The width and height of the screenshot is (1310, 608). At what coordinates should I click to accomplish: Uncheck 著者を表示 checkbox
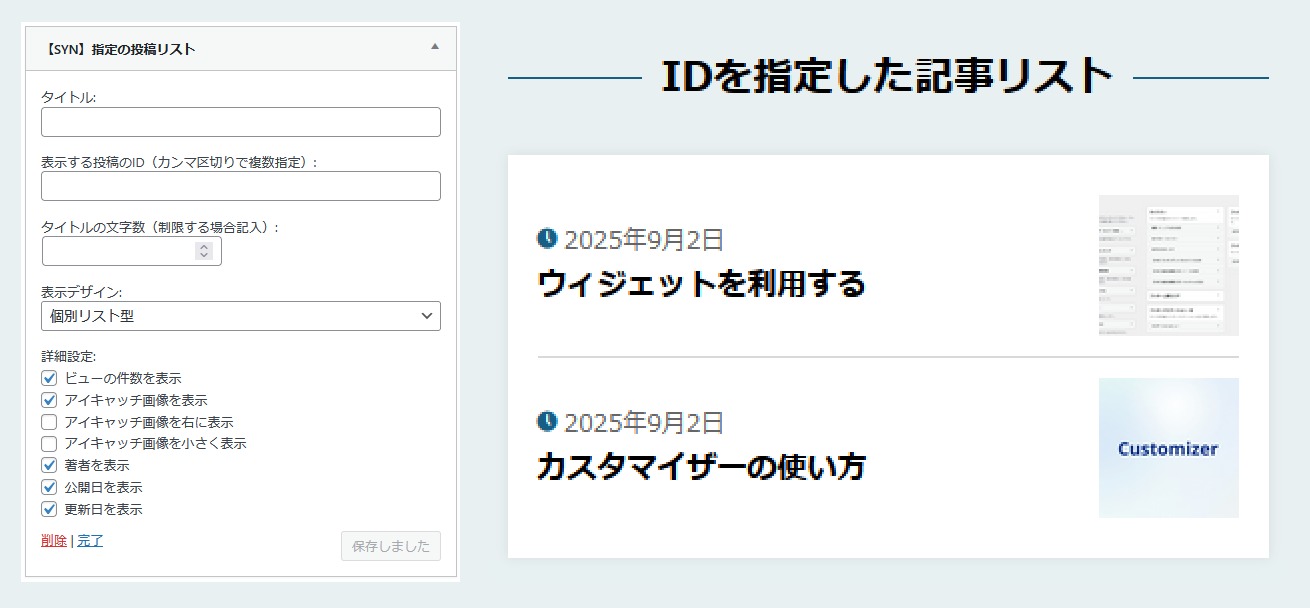(x=48, y=465)
